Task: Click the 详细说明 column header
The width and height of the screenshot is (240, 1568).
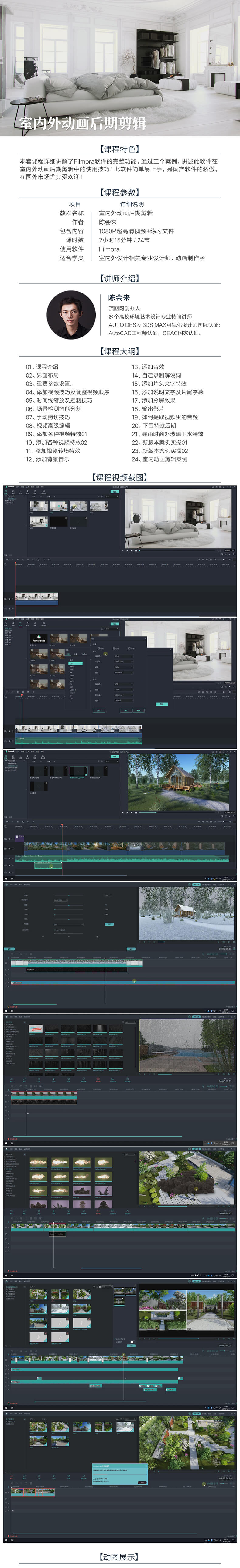Action: pos(132,204)
